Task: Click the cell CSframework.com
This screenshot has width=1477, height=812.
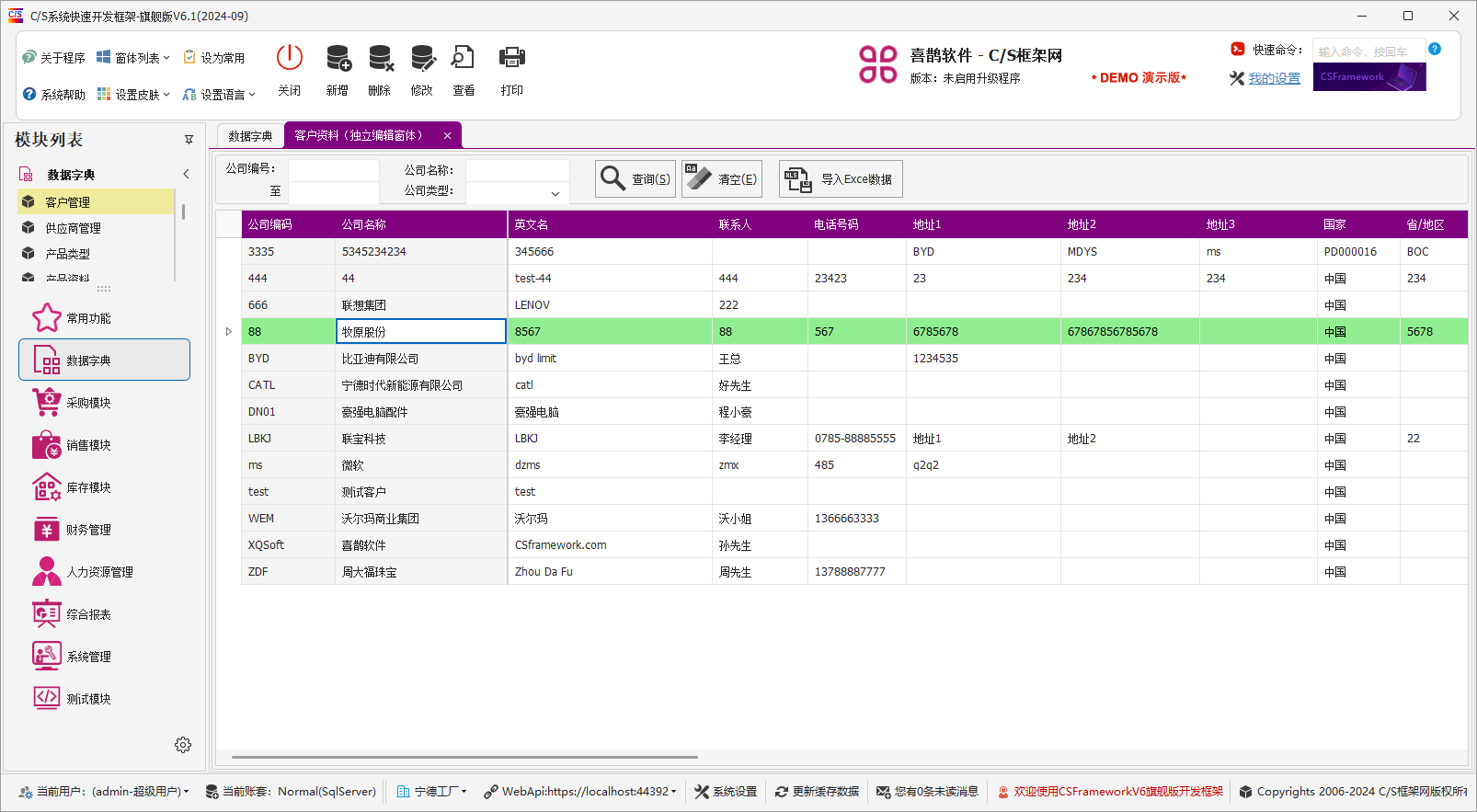Action: pyautogui.click(x=610, y=545)
